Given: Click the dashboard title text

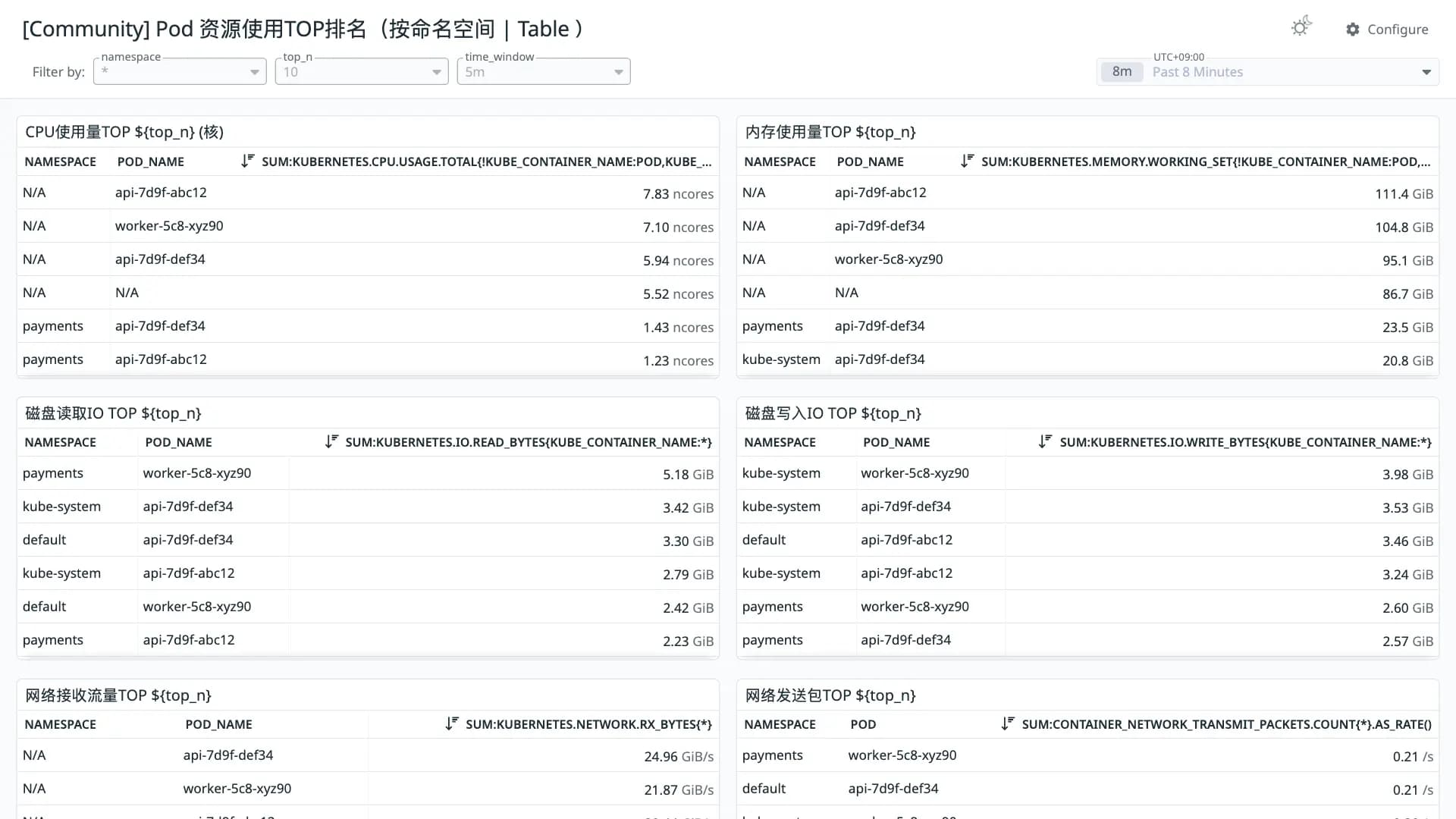Looking at the screenshot, I should (303, 29).
